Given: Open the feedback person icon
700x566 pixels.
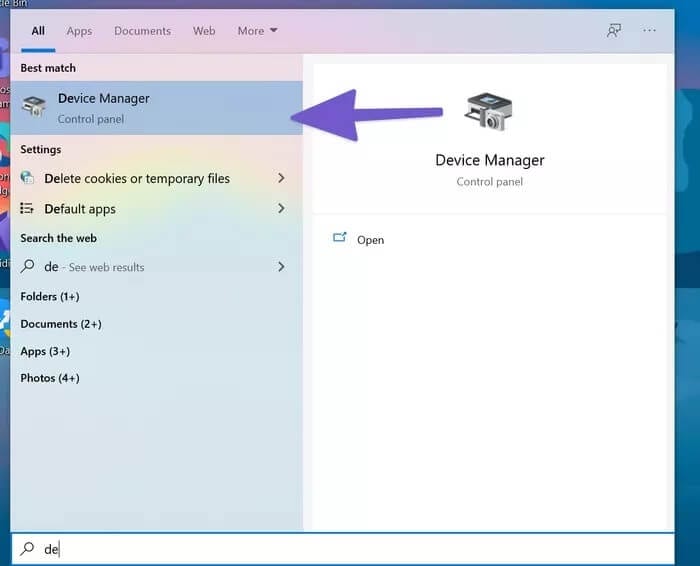Looking at the screenshot, I should [614, 31].
